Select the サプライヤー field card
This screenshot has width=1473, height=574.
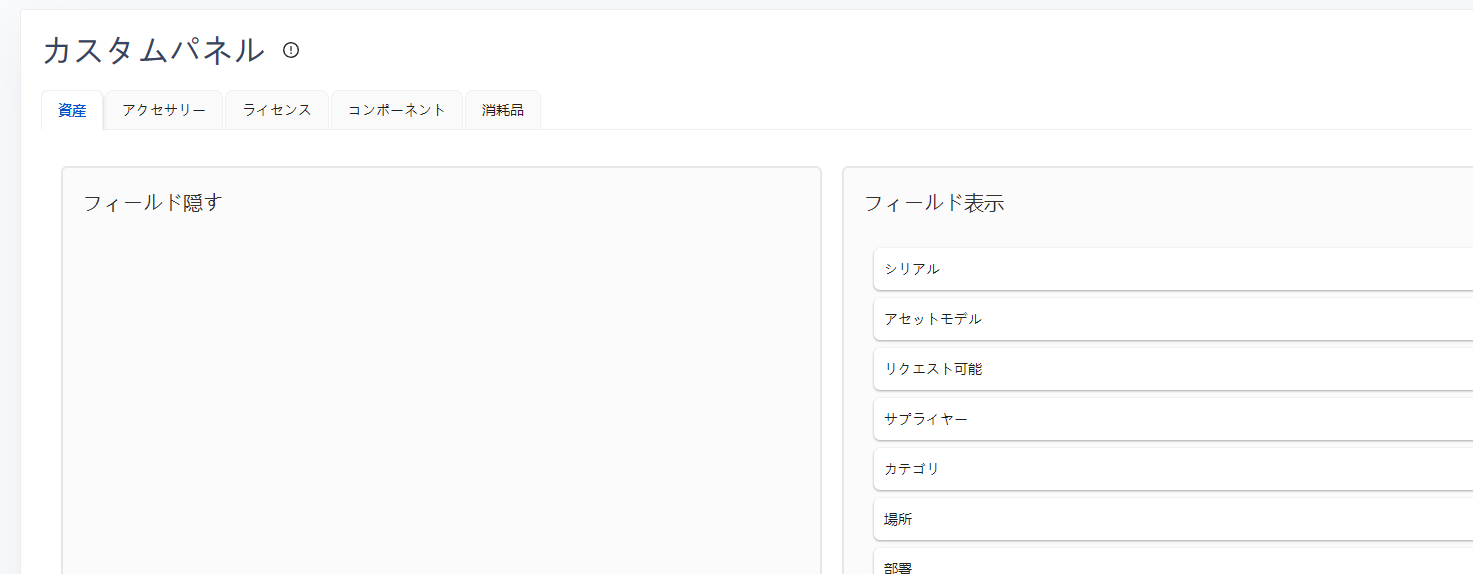[1170, 419]
